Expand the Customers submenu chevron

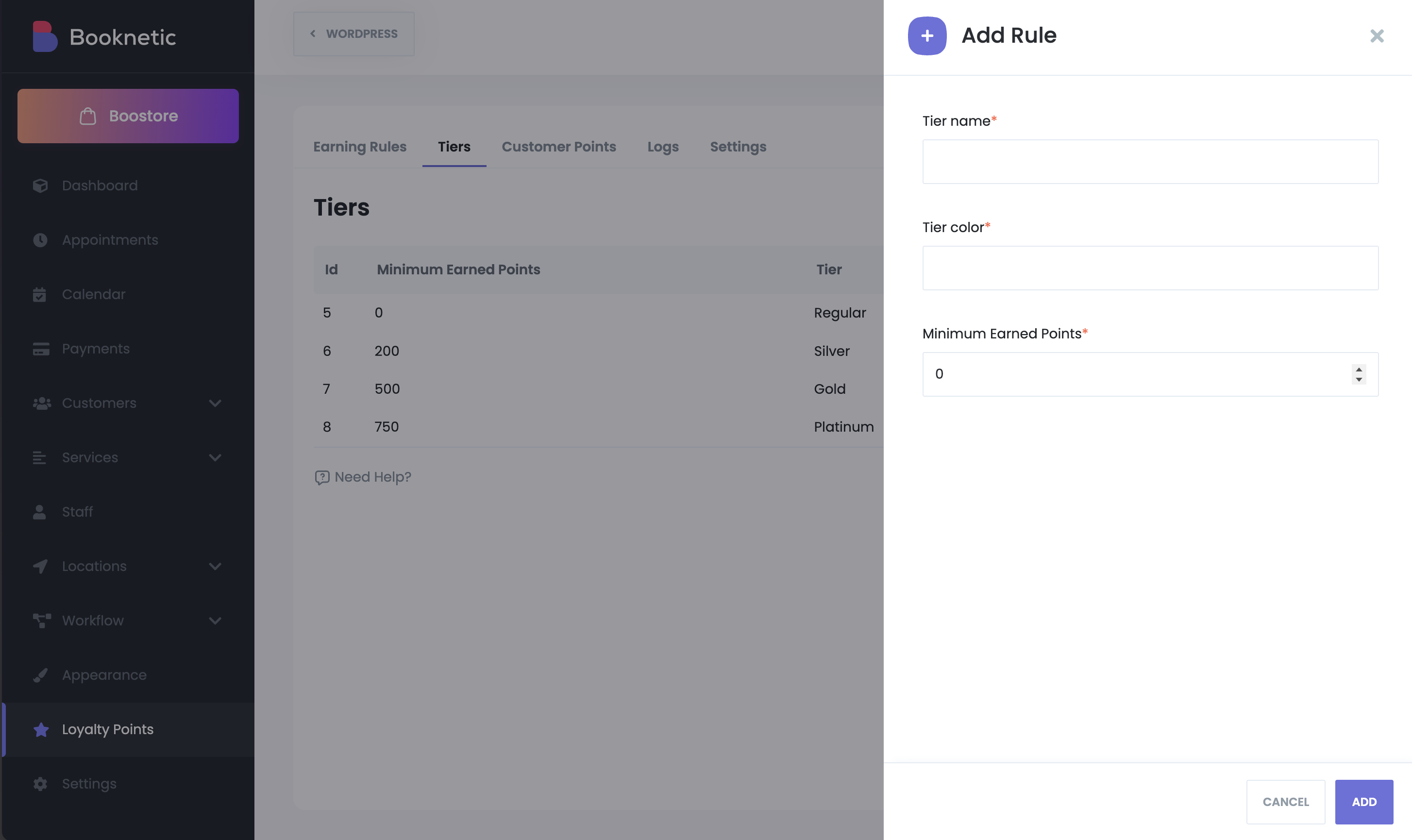tap(215, 403)
